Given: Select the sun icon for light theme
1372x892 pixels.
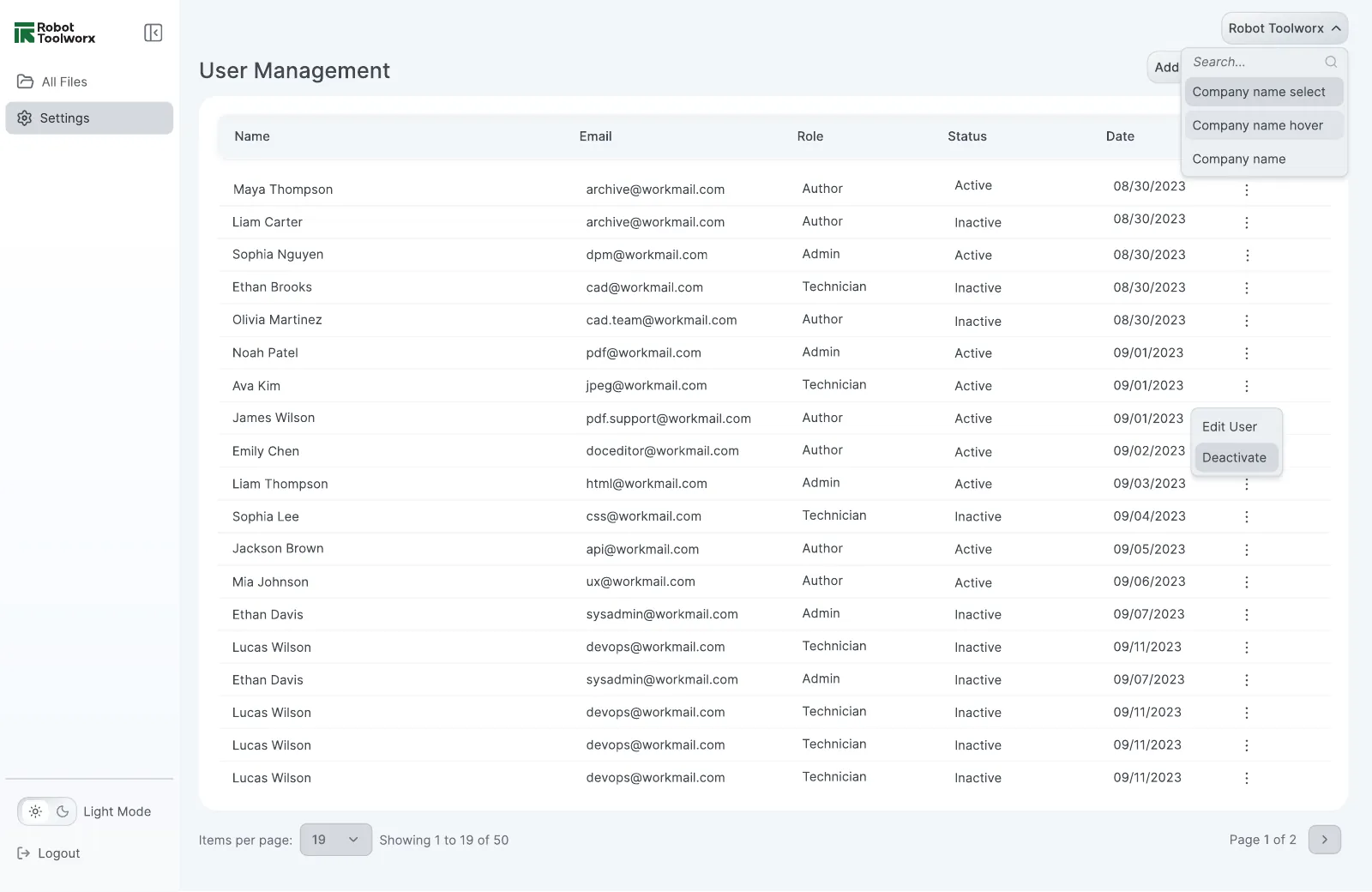Looking at the screenshot, I should 35,811.
